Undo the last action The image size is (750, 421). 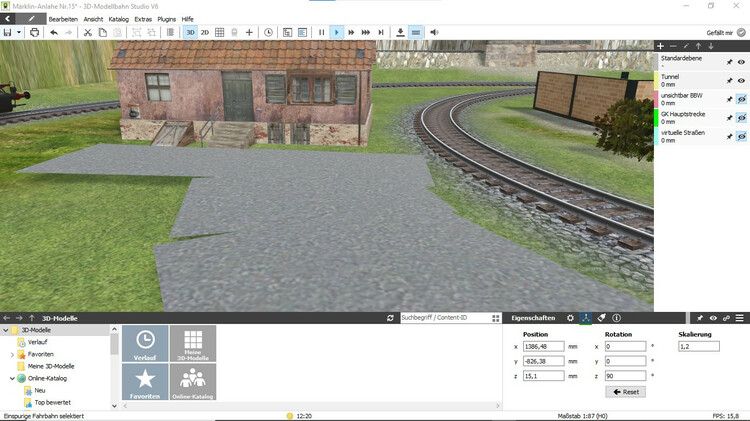click(x=54, y=33)
